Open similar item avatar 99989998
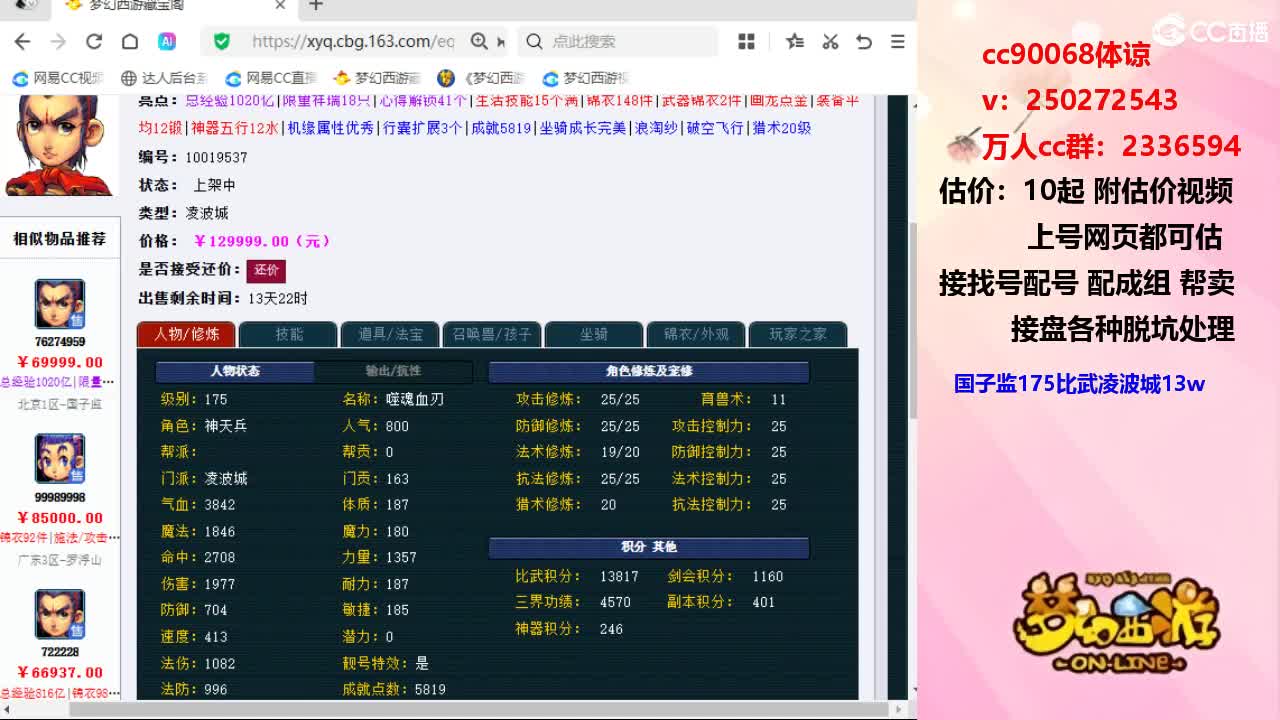 pos(60,459)
